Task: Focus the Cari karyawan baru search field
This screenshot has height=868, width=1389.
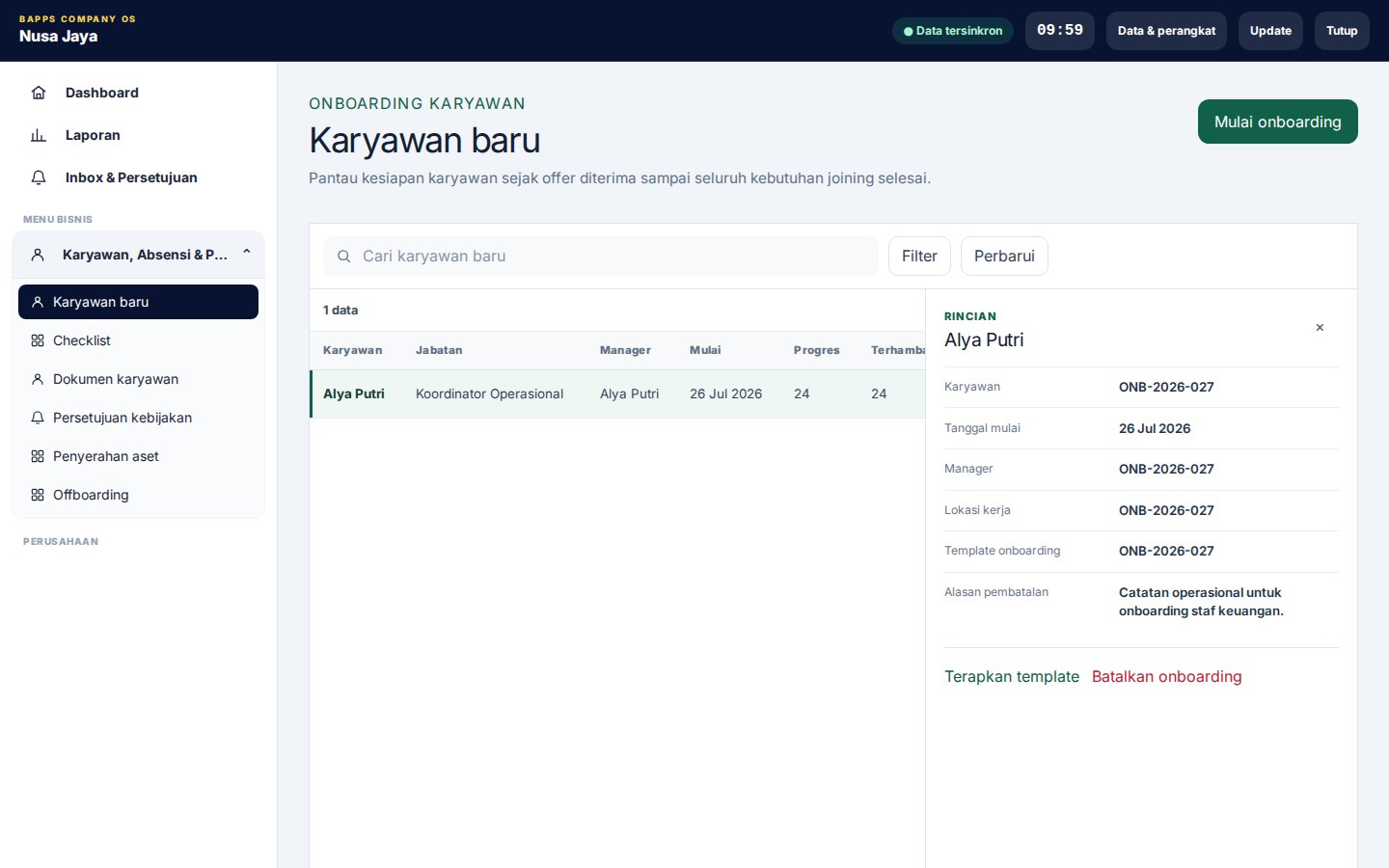Action: click(601, 257)
